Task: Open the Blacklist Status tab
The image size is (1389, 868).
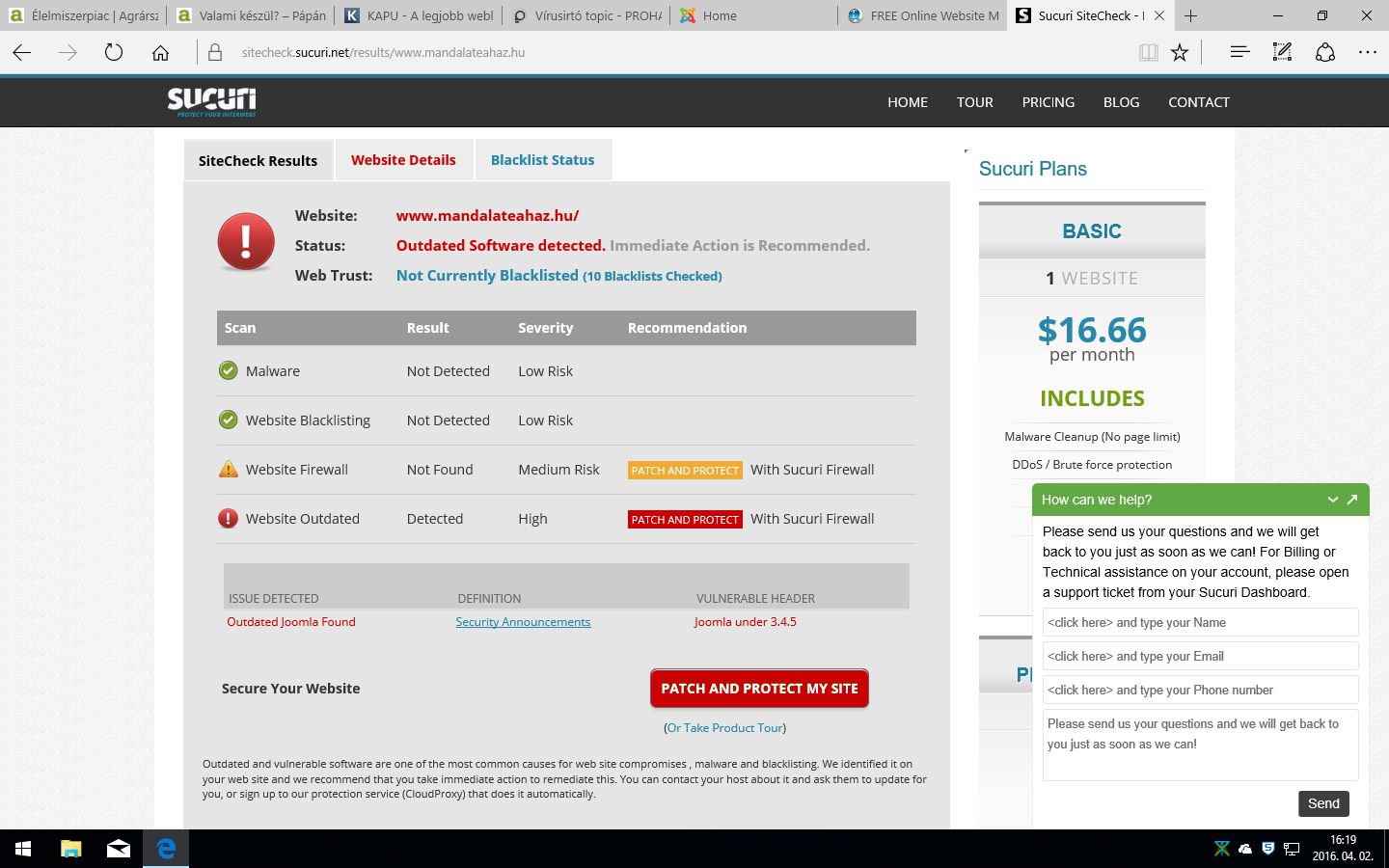Action: coord(542,160)
